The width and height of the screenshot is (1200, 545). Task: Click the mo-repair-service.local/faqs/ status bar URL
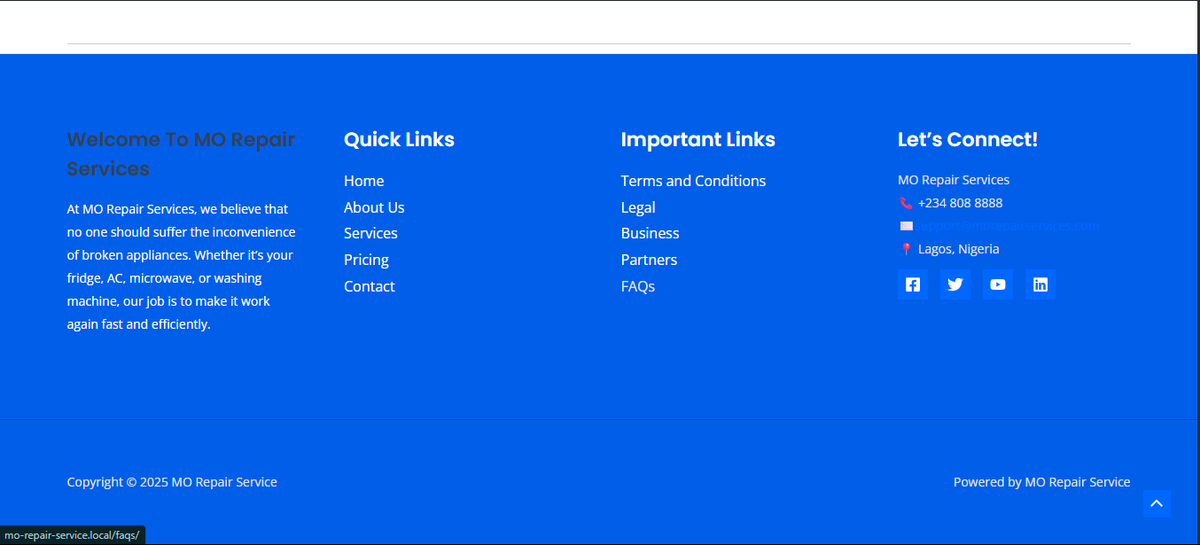pos(74,535)
